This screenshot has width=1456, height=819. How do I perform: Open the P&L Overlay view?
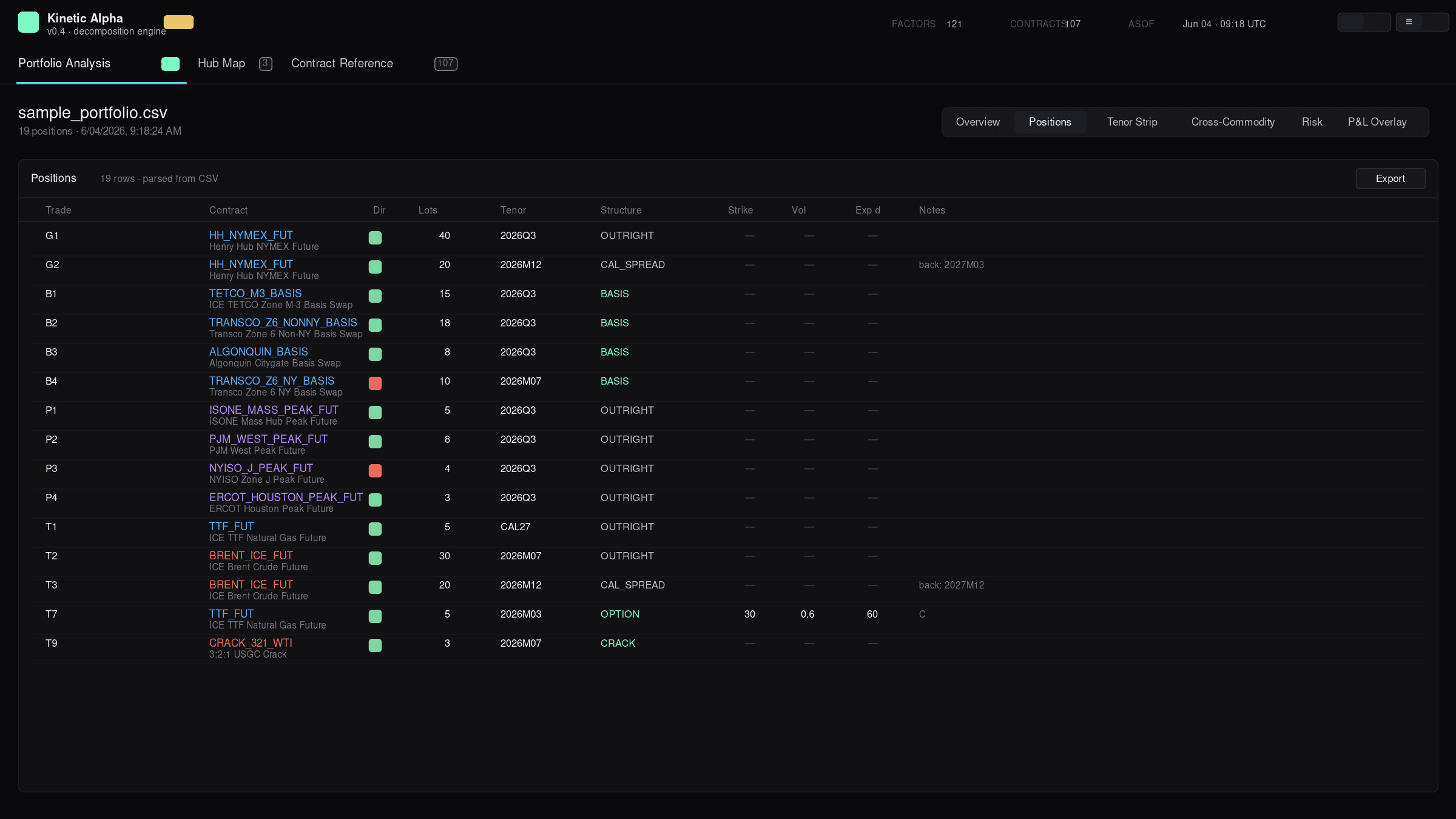tap(1377, 122)
